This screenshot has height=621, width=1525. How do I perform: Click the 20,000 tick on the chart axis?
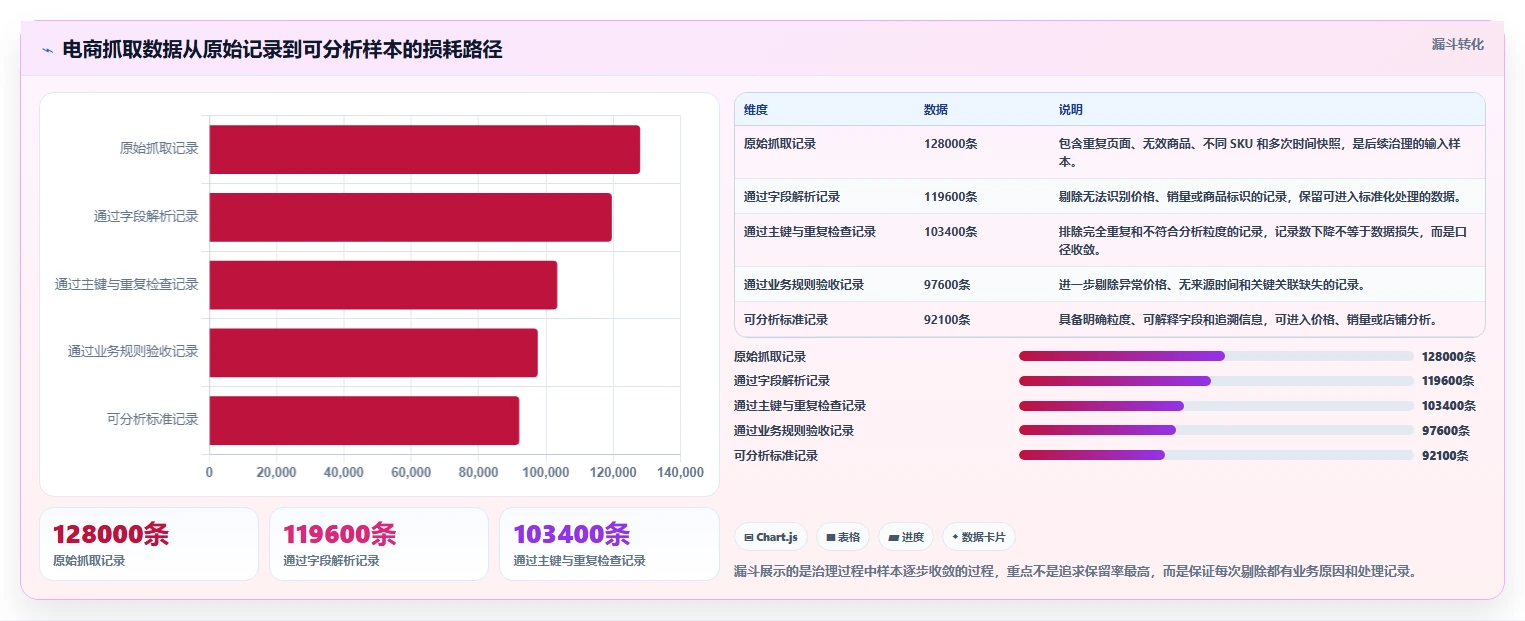pyautogui.click(x=276, y=472)
